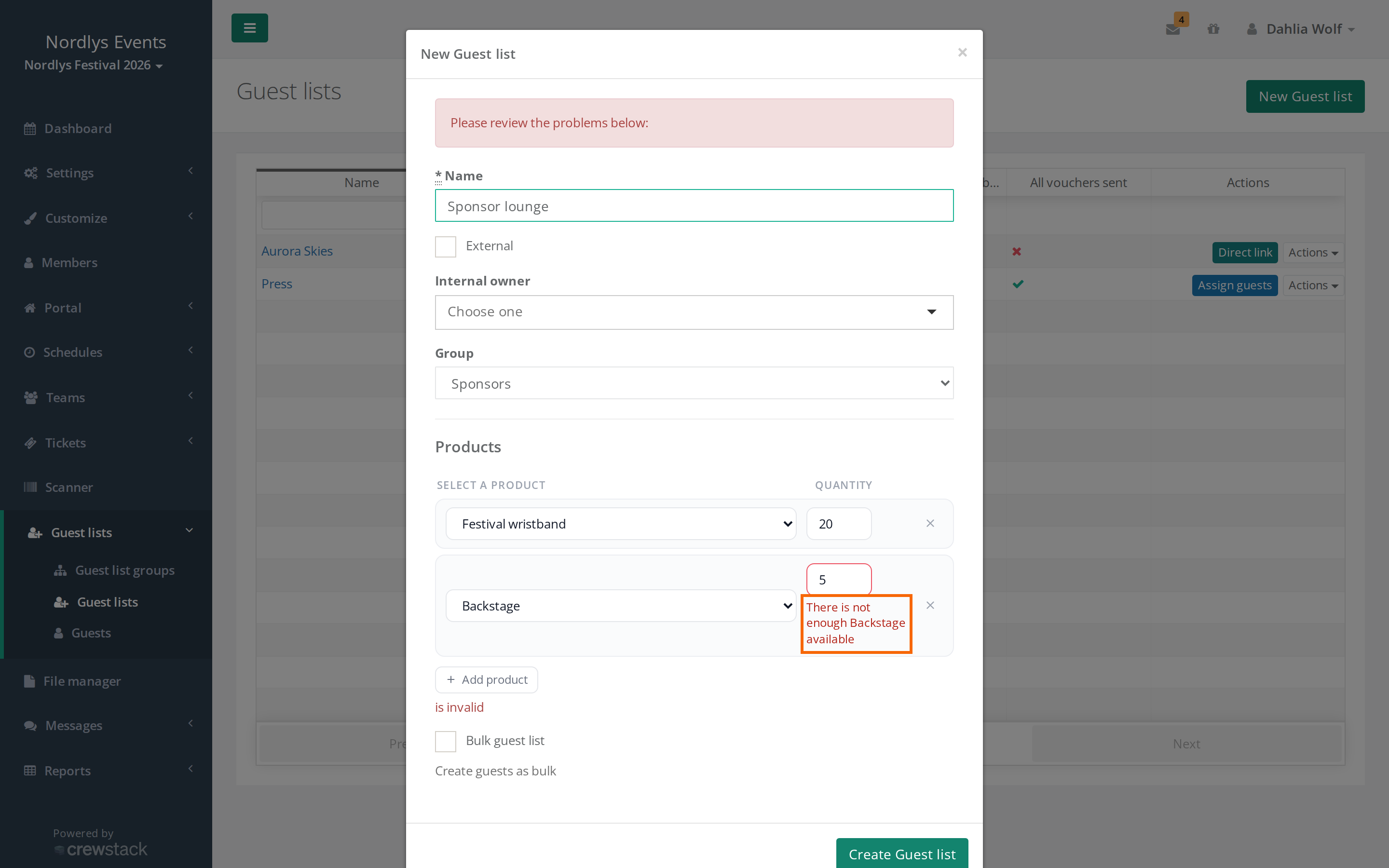Expand the Portal sidebar section
1389x868 pixels.
tap(106, 308)
